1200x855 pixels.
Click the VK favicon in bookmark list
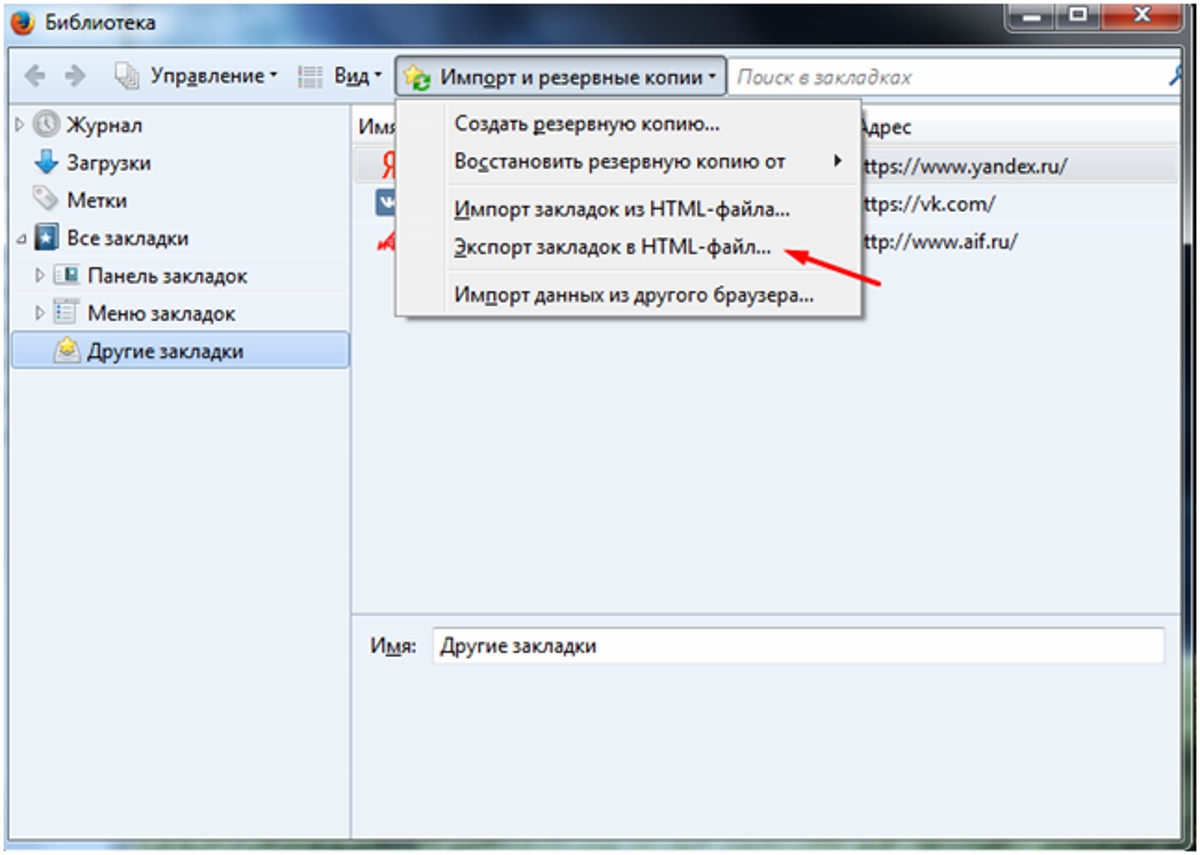point(386,204)
